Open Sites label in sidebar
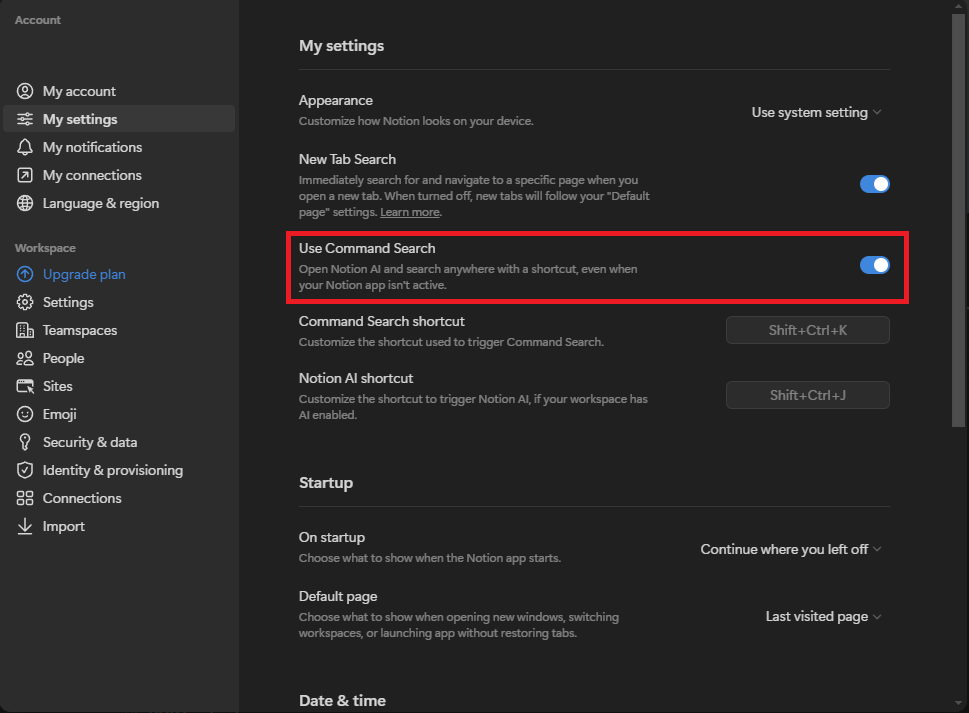Image resolution: width=969 pixels, height=713 pixels. point(57,386)
